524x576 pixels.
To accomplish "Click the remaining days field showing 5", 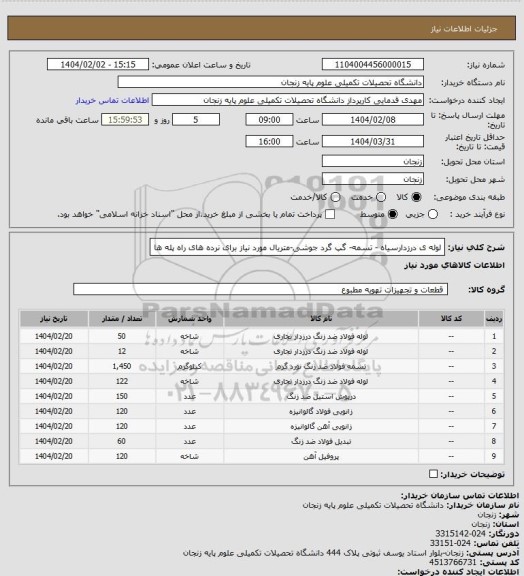I will click(196, 120).
